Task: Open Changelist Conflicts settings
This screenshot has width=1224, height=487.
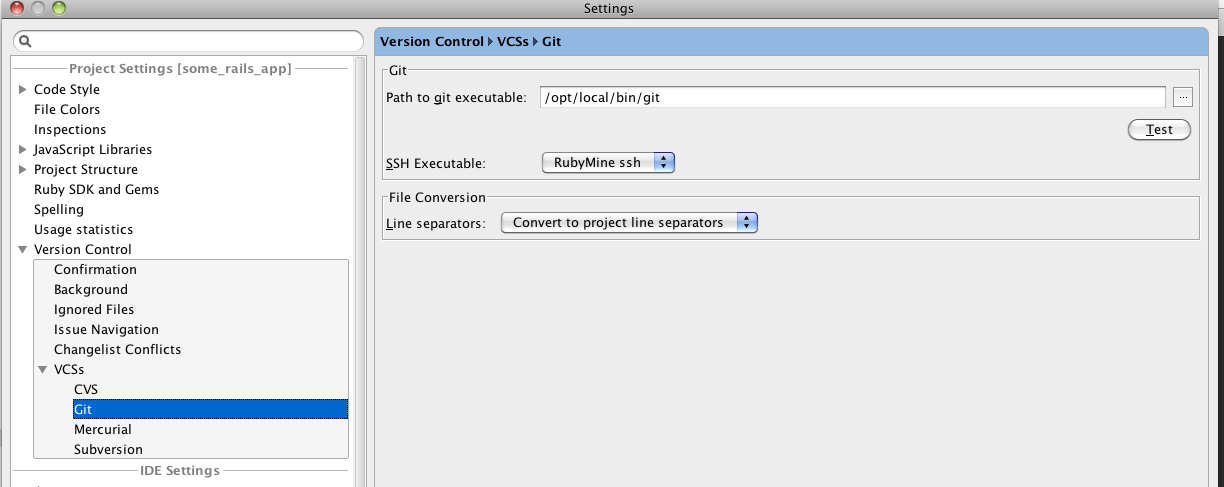Action: [x=117, y=349]
